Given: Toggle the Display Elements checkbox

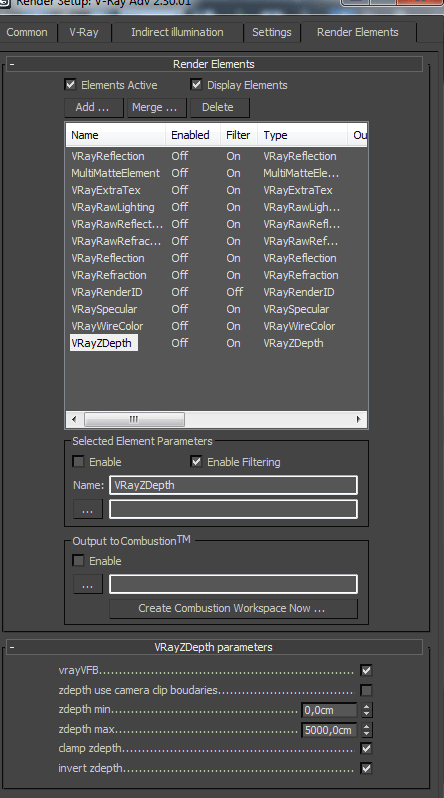Looking at the screenshot, I should pyautogui.click(x=196, y=84).
